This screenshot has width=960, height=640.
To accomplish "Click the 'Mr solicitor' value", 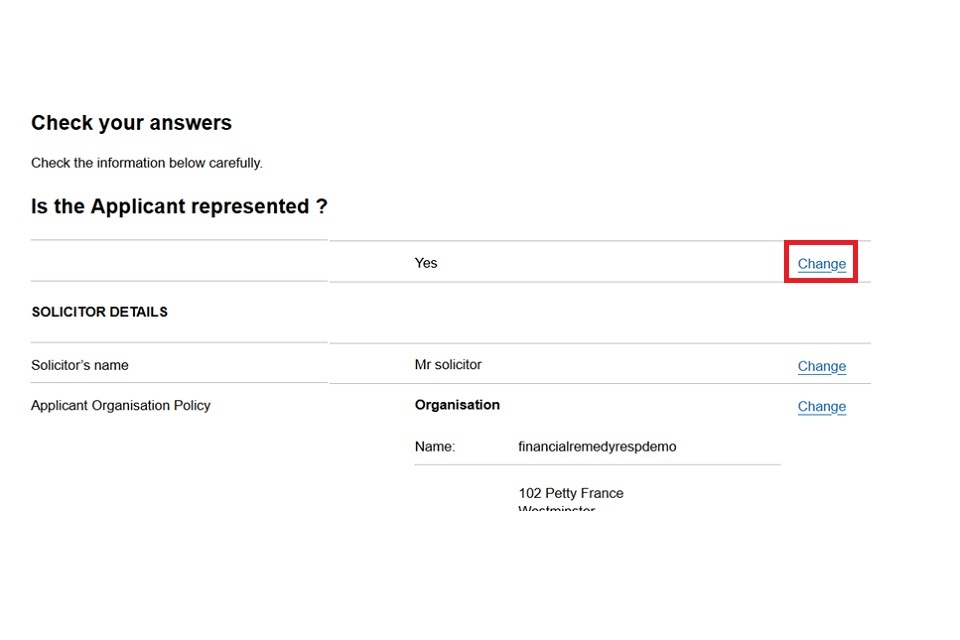I will 448,365.
